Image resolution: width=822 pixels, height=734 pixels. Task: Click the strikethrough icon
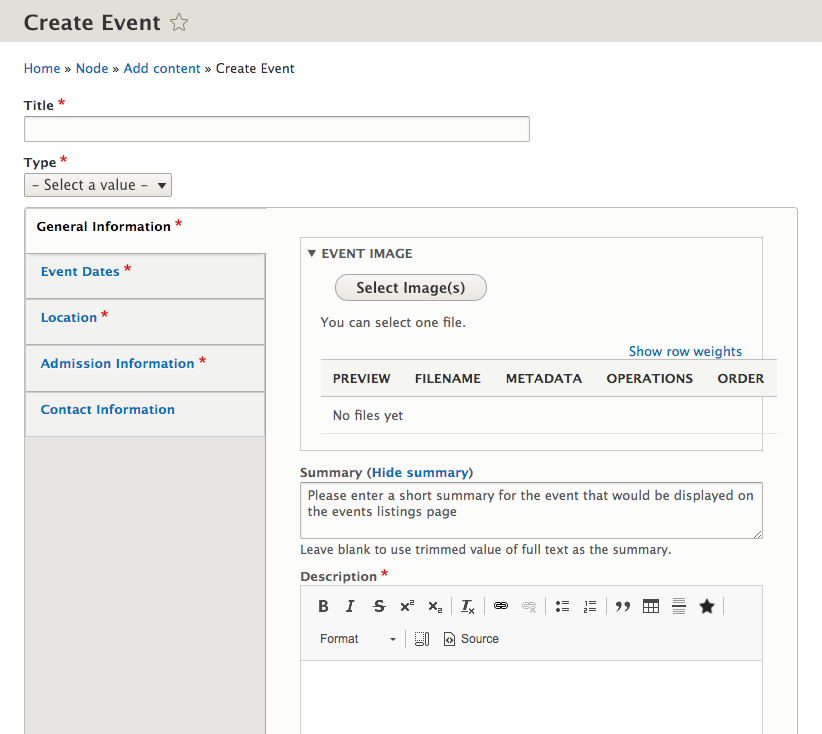379,606
